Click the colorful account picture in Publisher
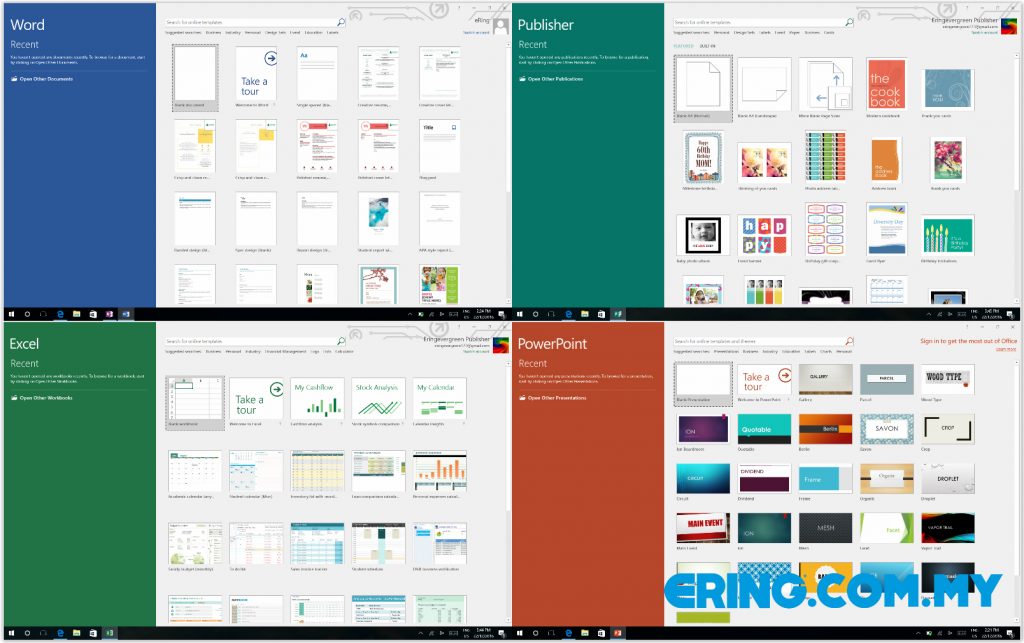 coord(1009,26)
